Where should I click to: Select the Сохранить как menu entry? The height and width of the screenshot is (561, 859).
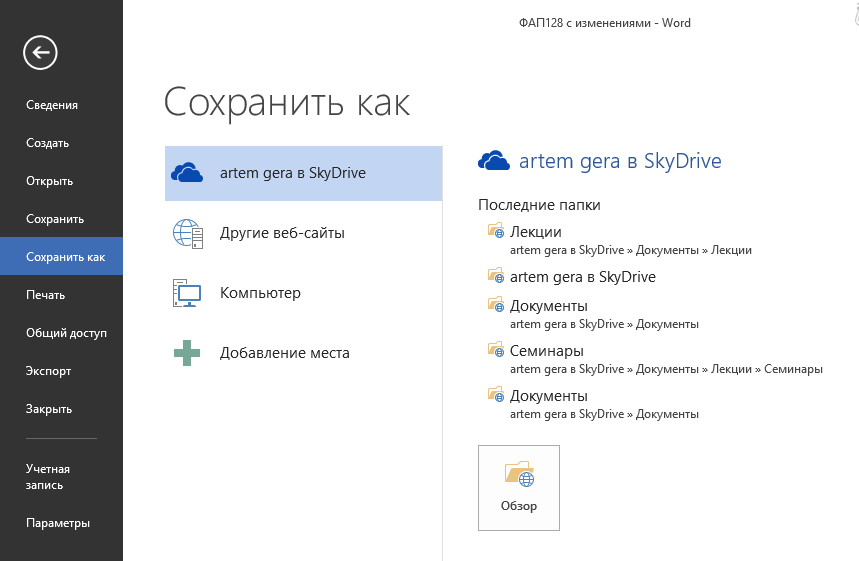(x=61, y=256)
